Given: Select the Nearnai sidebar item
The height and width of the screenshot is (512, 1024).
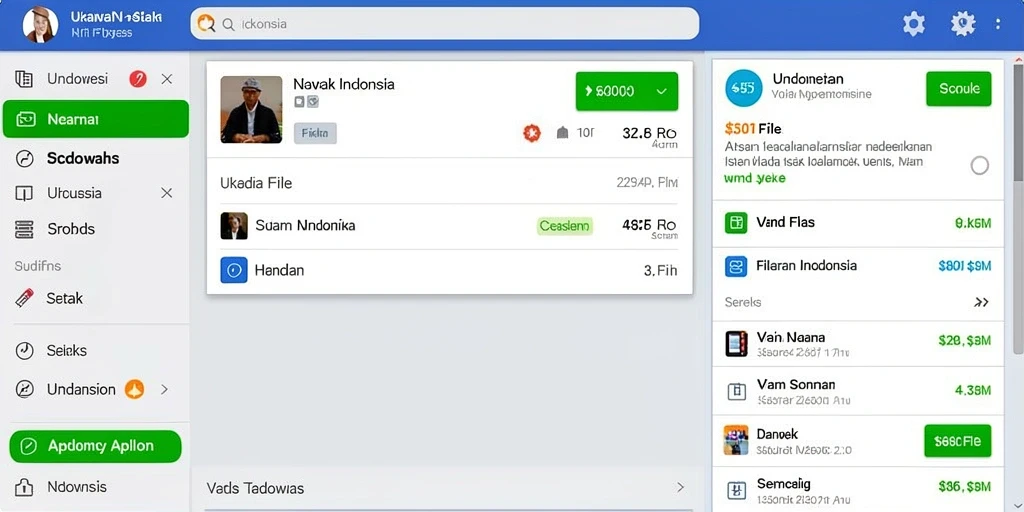Looking at the screenshot, I should [x=96, y=119].
